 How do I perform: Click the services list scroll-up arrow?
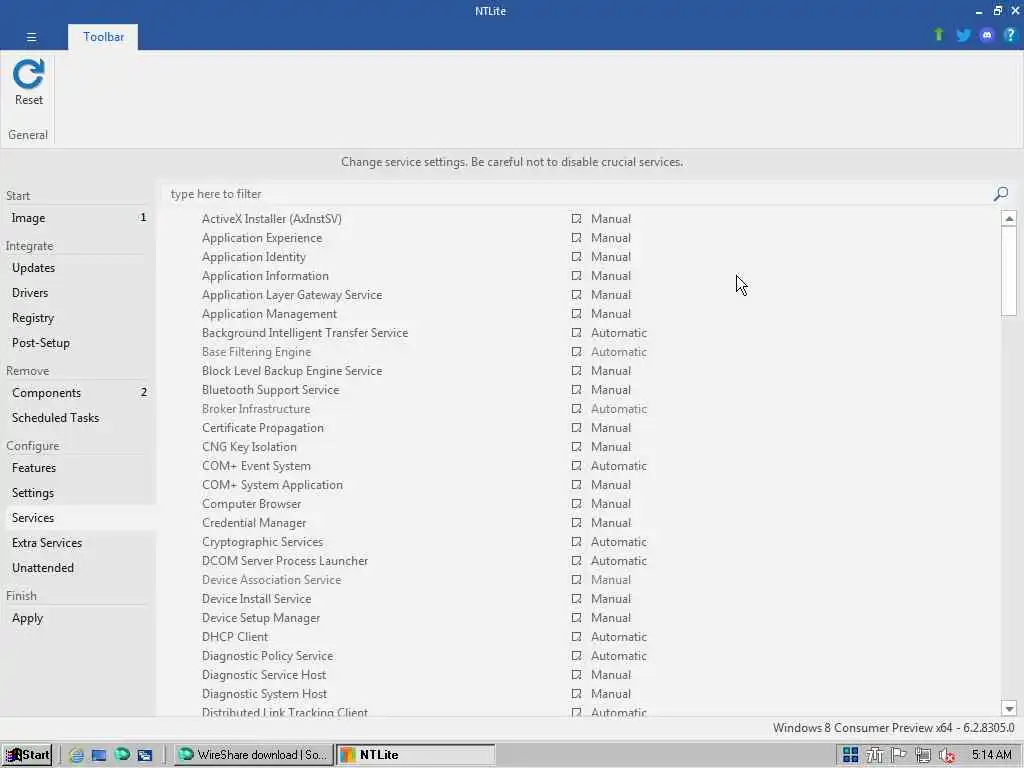tap(1009, 219)
